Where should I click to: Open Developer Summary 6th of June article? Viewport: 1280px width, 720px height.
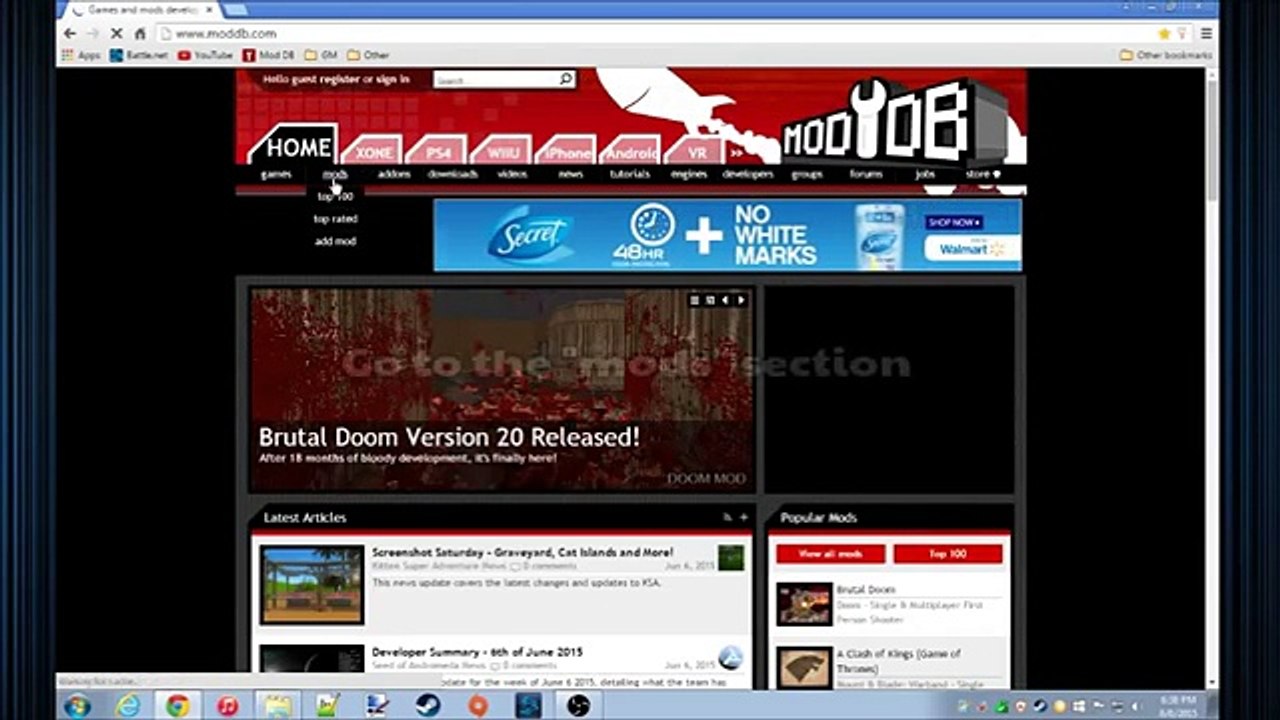(477, 652)
